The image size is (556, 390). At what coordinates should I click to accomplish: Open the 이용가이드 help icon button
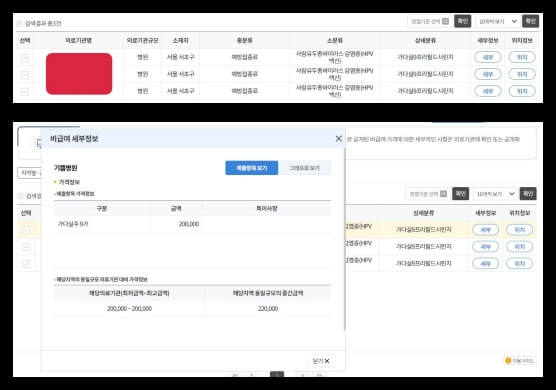click(520, 361)
